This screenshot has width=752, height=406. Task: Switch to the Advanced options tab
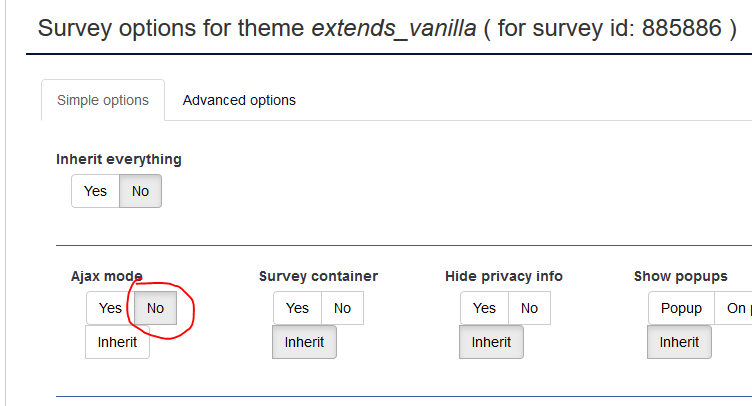(239, 100)
